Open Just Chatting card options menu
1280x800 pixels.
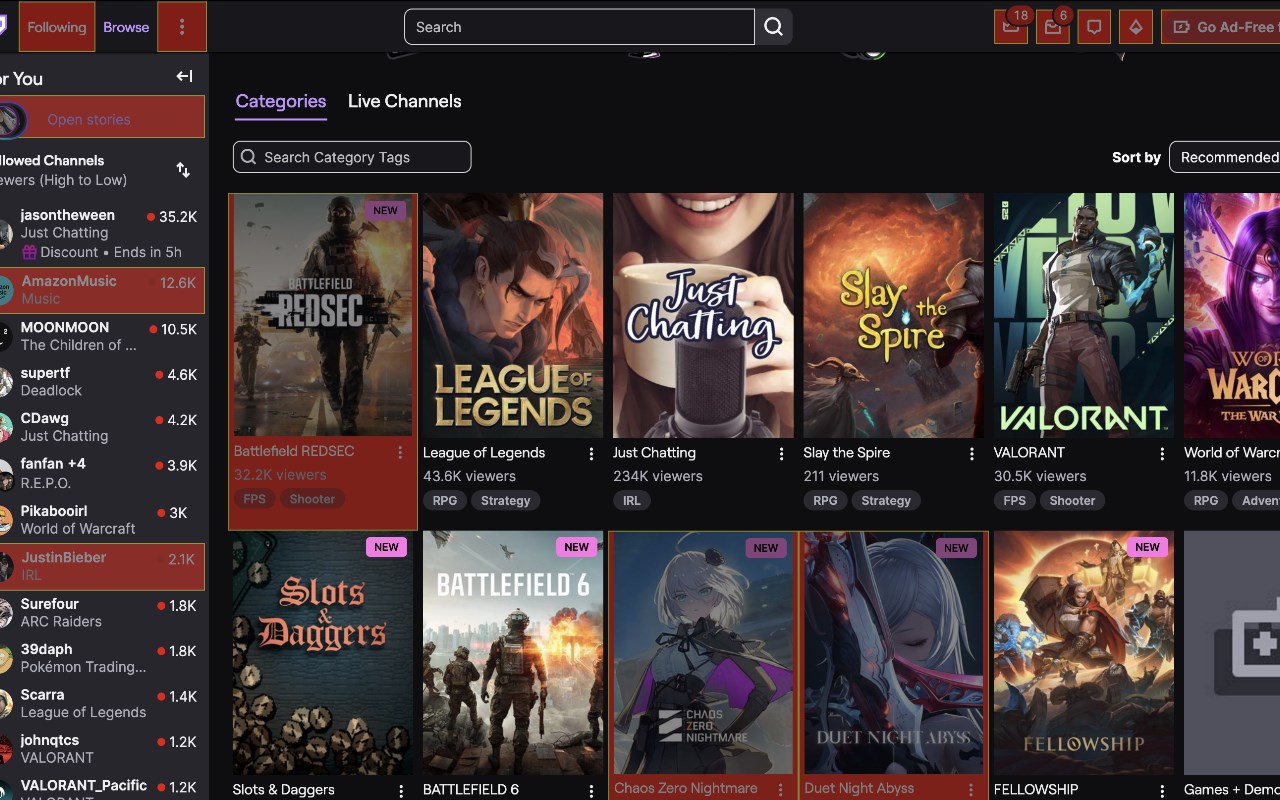(x=781, y=454)
